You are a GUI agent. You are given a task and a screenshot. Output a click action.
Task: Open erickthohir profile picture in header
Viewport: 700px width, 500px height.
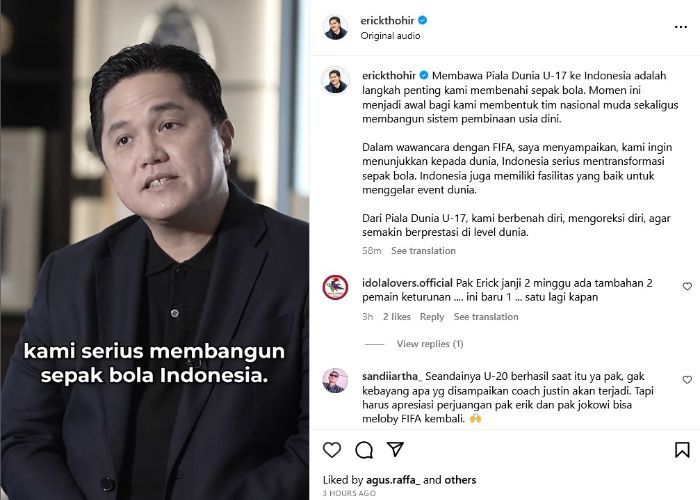point(335,27)
